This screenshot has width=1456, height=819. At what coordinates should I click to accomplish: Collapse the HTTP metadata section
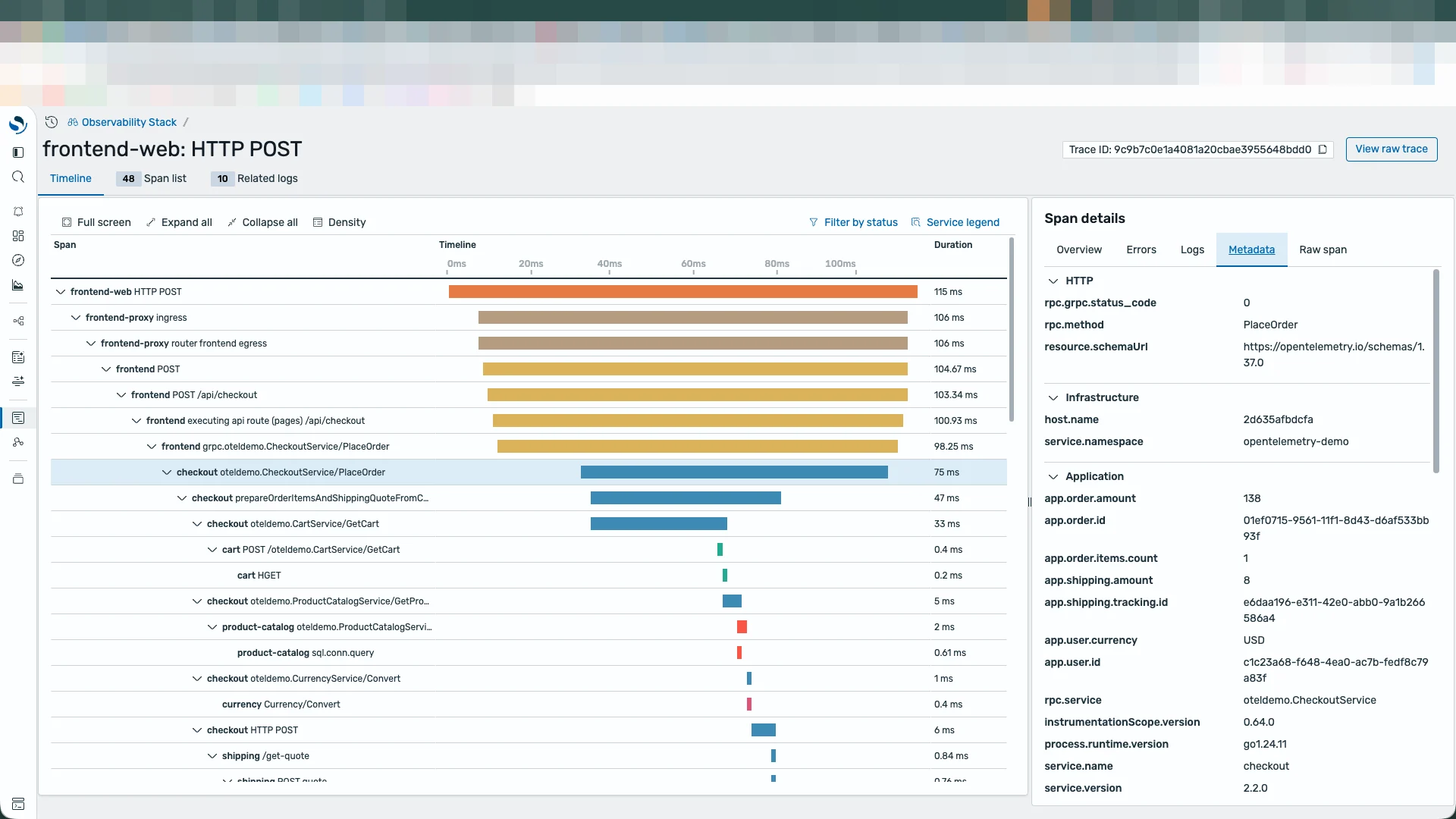click(1053, 281)
